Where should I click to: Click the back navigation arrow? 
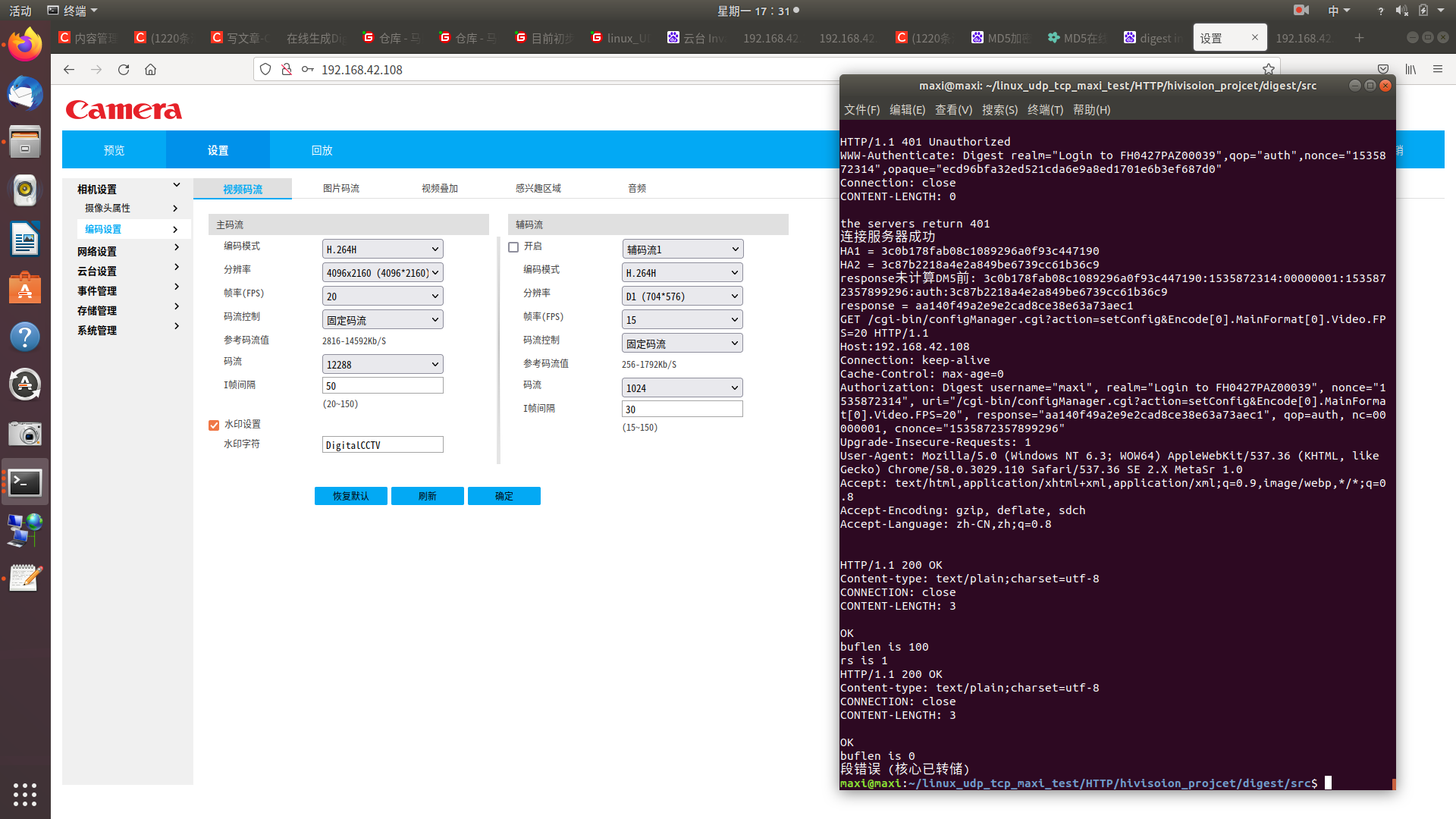[69, 69]
